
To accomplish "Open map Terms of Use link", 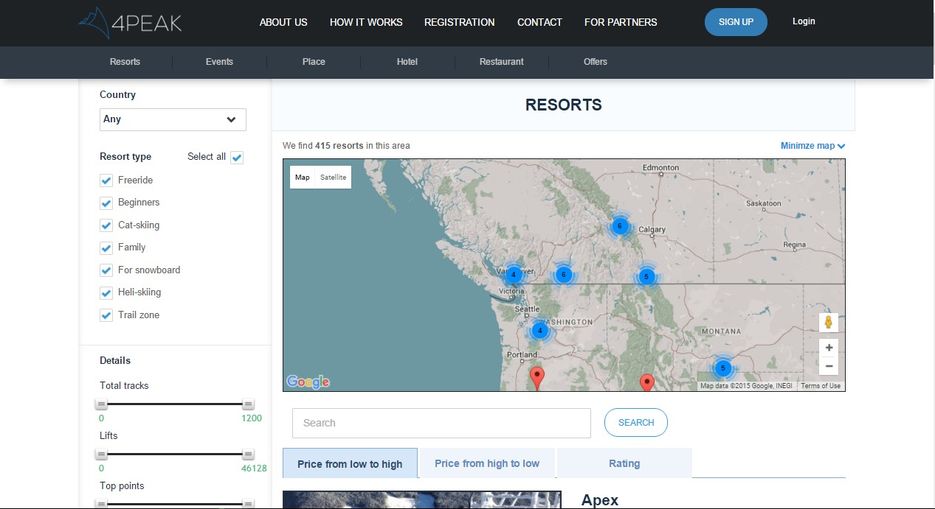I will click(821, 386).
